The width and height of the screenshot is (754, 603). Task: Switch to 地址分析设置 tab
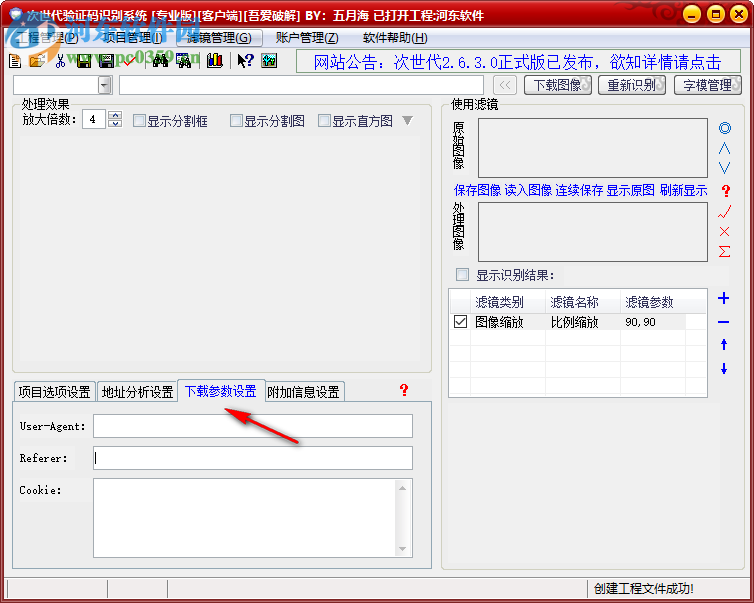pyautogui.click(x=138, y=392)
